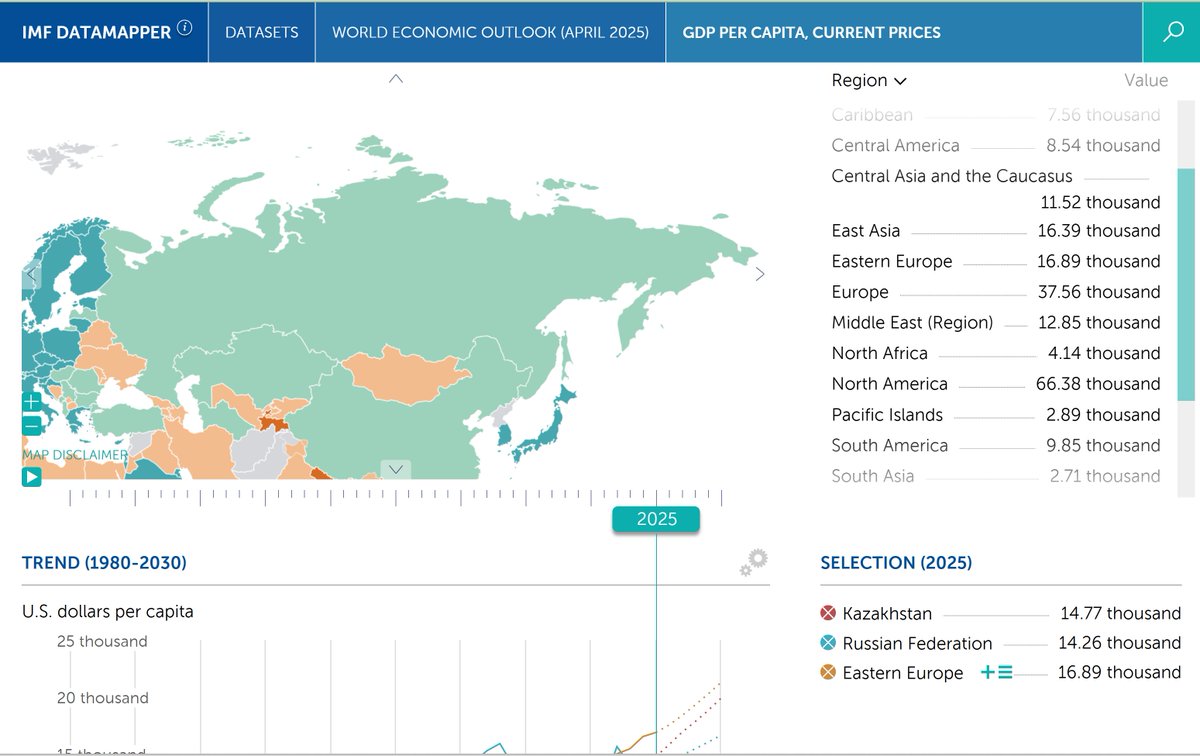Select GDP per capita, current prices tab
The image size is (1200, 756).
[811, 31]
